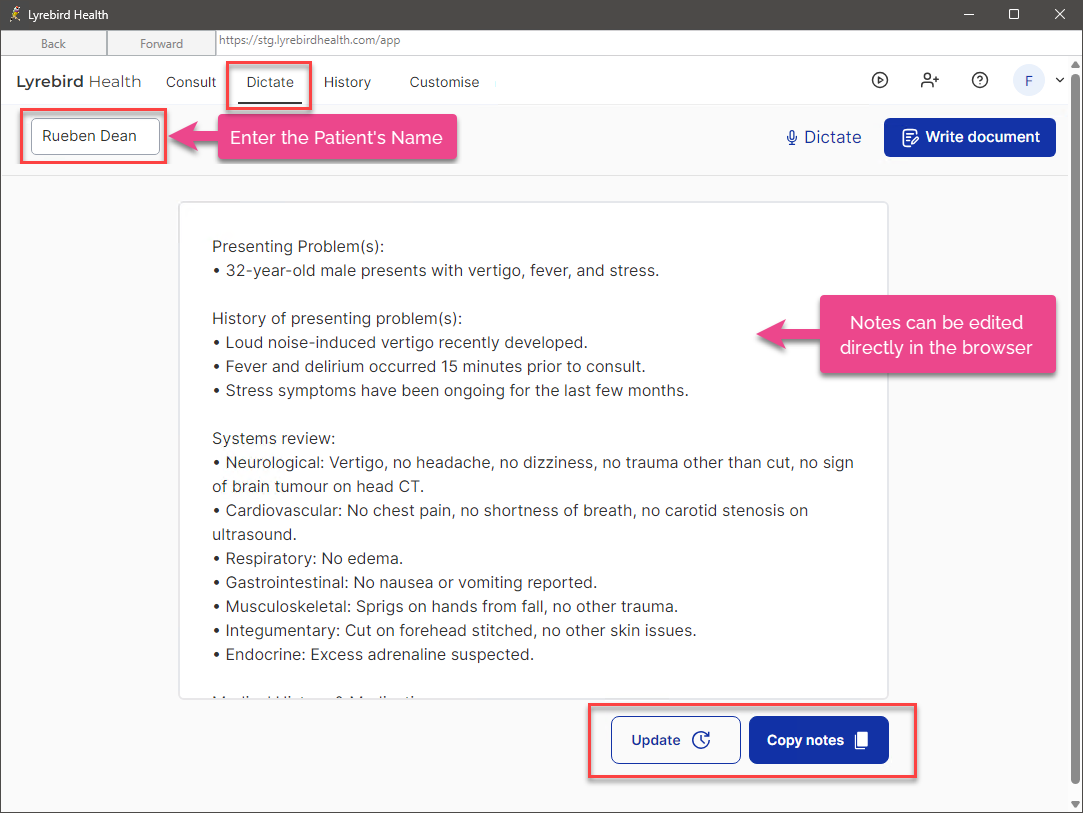Click the 'Musculoskeletal: Sprigs on hands' line
The image size is (1083, 813).
pos(445,607)
